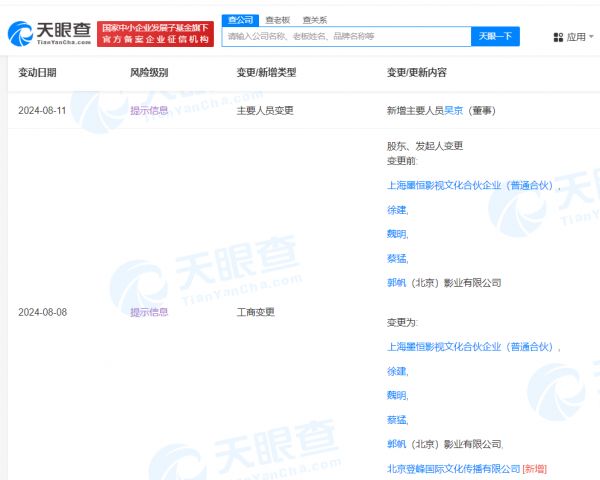Image resolution: width=600 pixels, height=480 pixels.
Task: Open 北京登峰国际文化传播有限公司 link
Action: [453, 469]
